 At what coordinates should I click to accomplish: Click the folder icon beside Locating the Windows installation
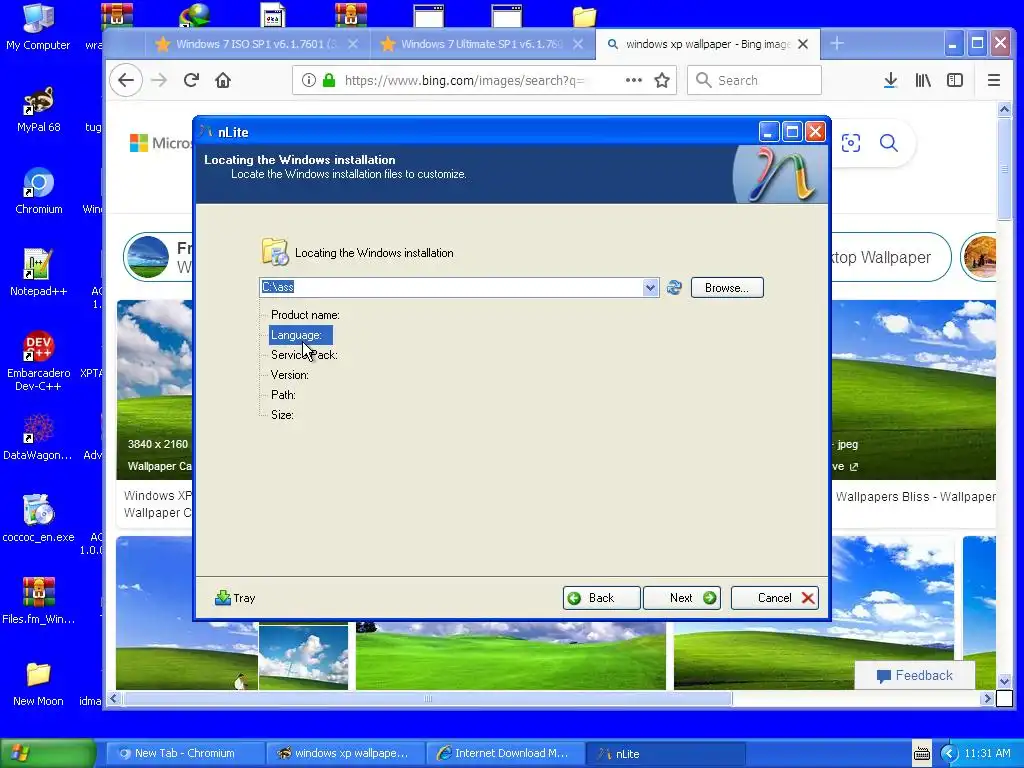(x=274, y=252)
